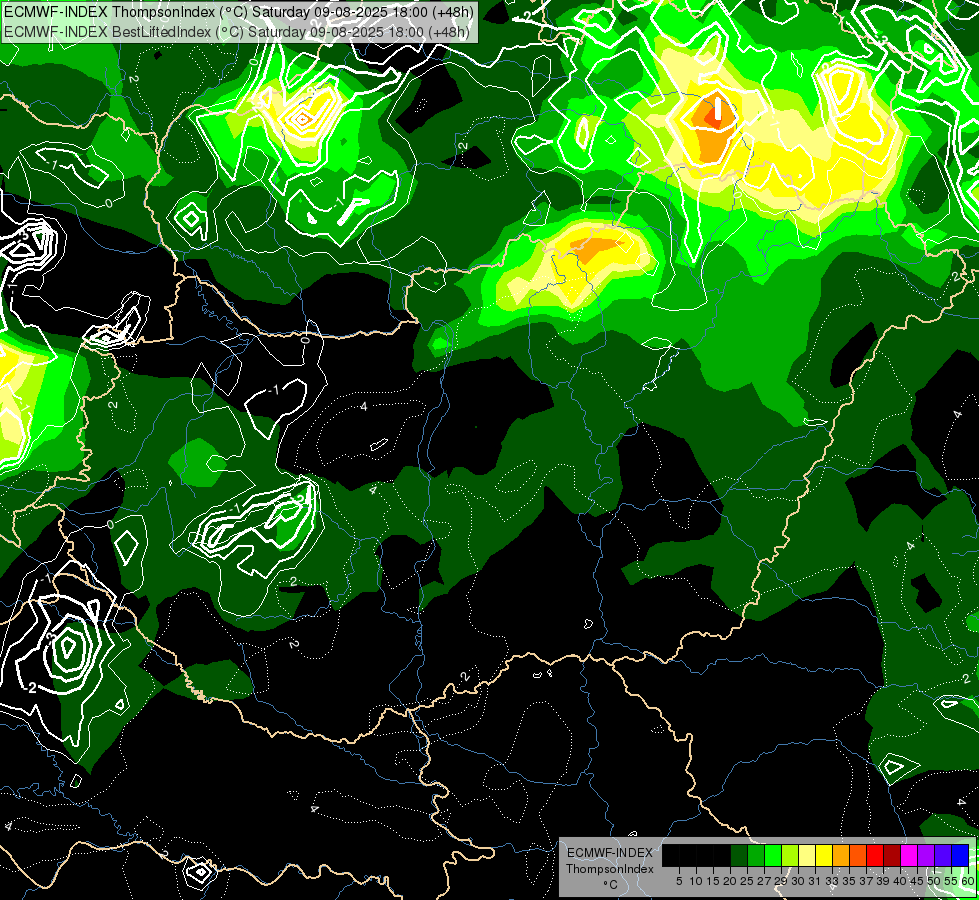Pick the yellow-green 29–30 legend swatch
The width and height of the screenshot is (979, 900).
point(790,855)
